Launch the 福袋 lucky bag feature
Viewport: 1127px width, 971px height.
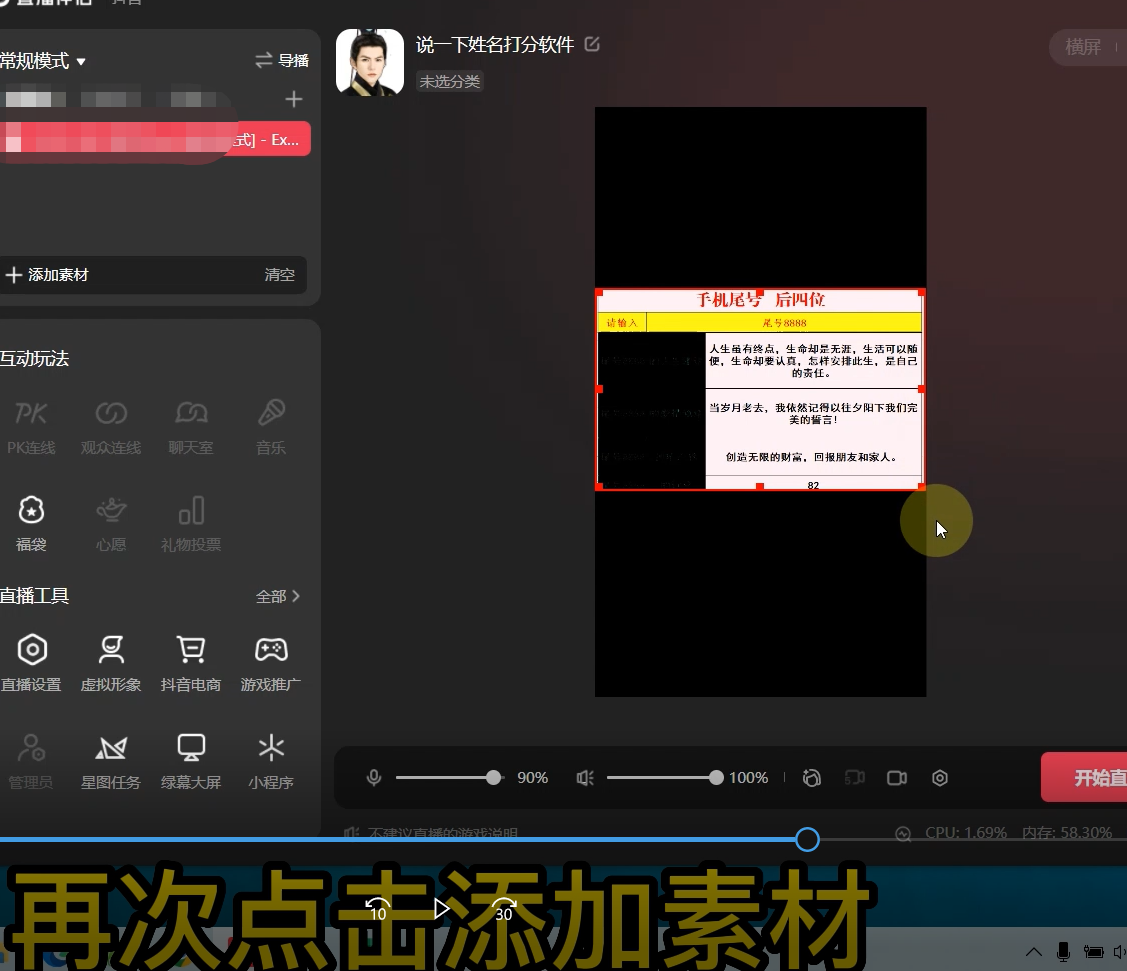coord(31,521)
